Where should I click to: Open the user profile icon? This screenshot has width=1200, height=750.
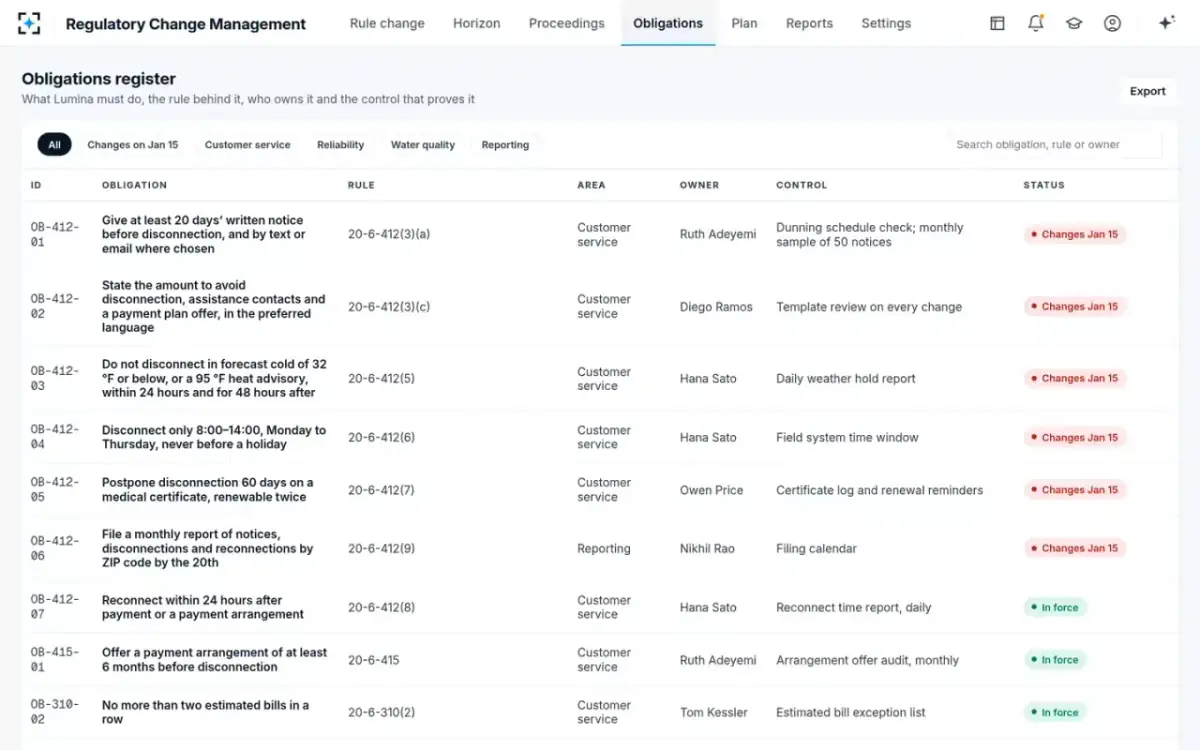[1112, 23]
